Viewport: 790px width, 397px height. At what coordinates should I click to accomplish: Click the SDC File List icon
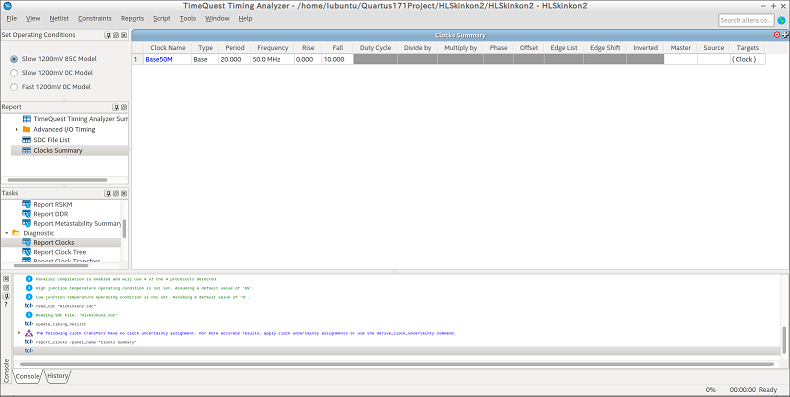(27, 140)
